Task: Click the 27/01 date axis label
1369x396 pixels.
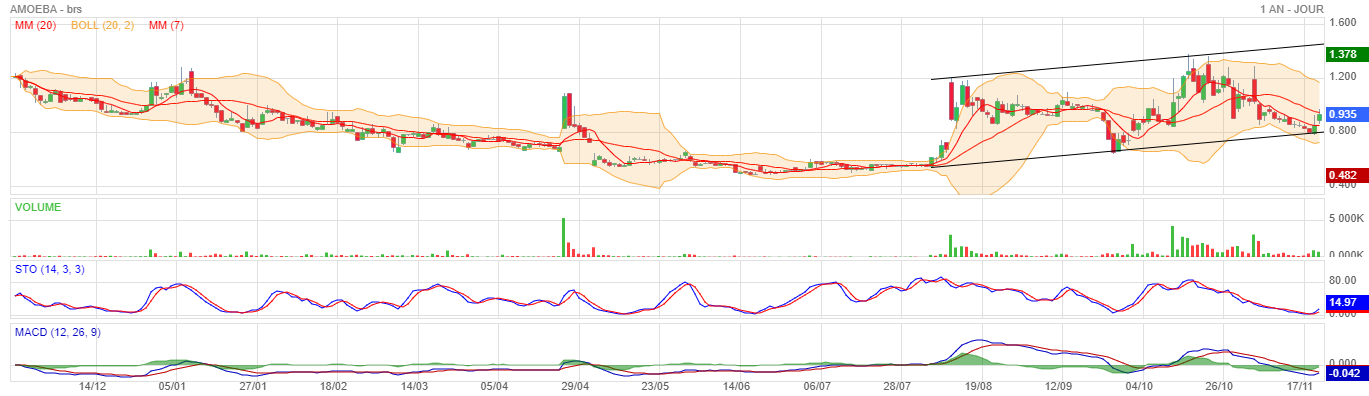Action: (253, 385)
